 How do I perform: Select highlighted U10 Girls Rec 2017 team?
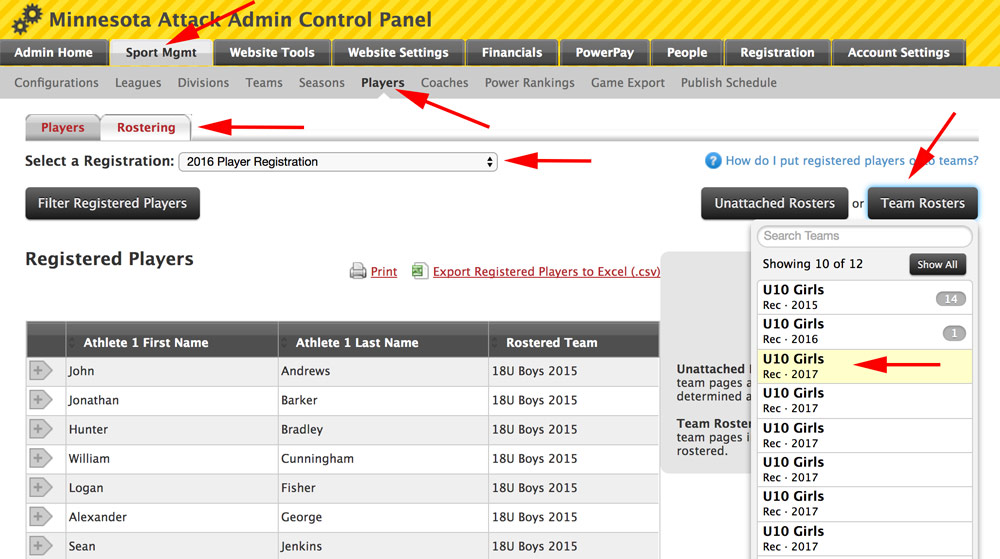(865, 366)
